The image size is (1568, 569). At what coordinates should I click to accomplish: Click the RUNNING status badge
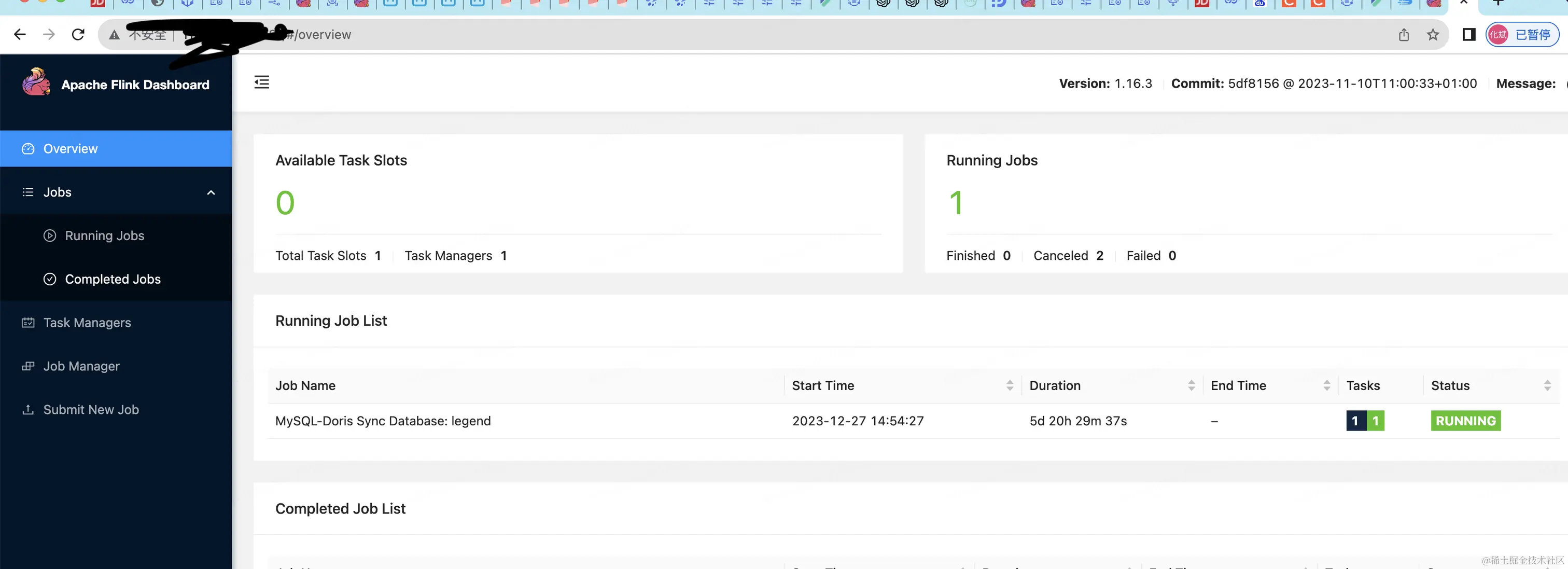point(1465,421)
